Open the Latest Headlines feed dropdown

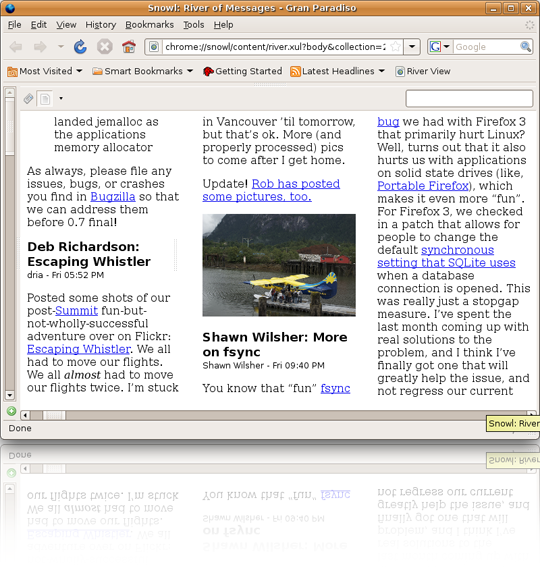(x=337, y=71)
